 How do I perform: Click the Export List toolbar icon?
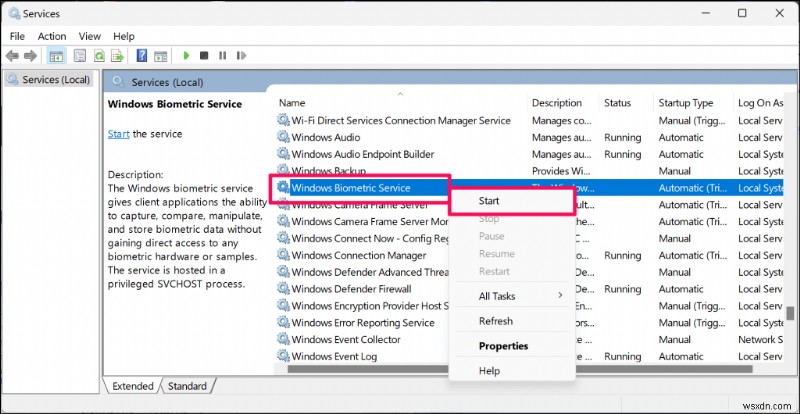coord(118,56)
